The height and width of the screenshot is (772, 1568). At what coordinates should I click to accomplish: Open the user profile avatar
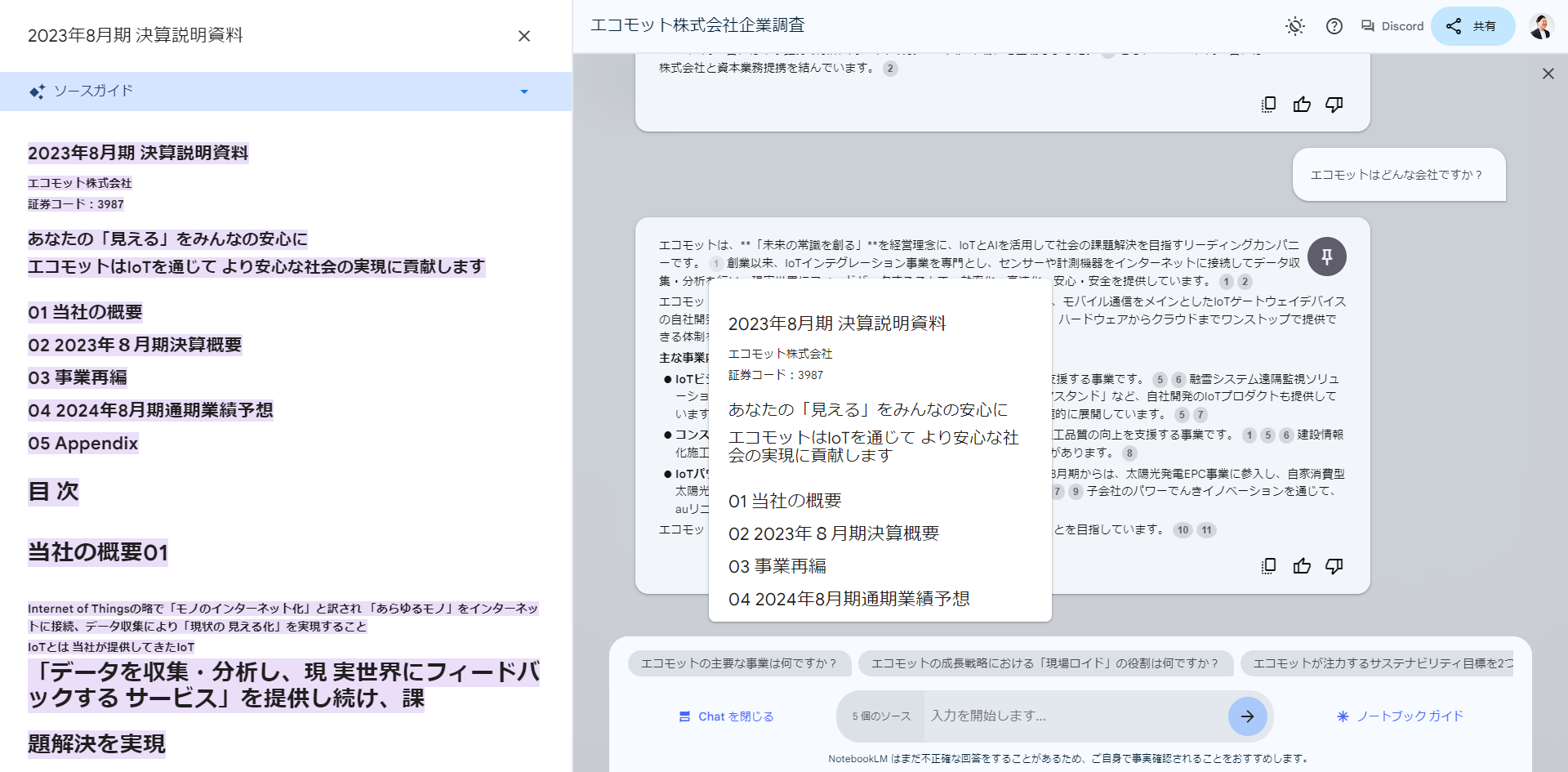(x=1541, y=26)
